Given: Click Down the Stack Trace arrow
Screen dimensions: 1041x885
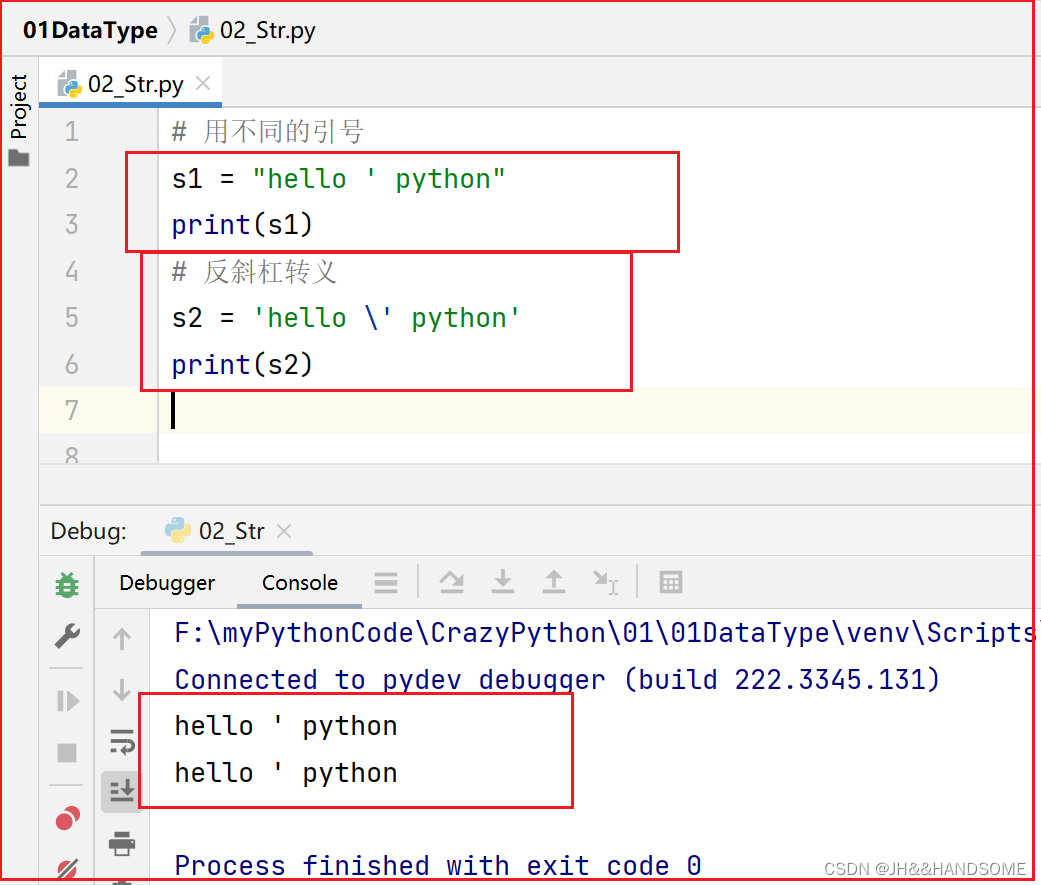Looking at the screenshot, I should [x=122, y=689].
